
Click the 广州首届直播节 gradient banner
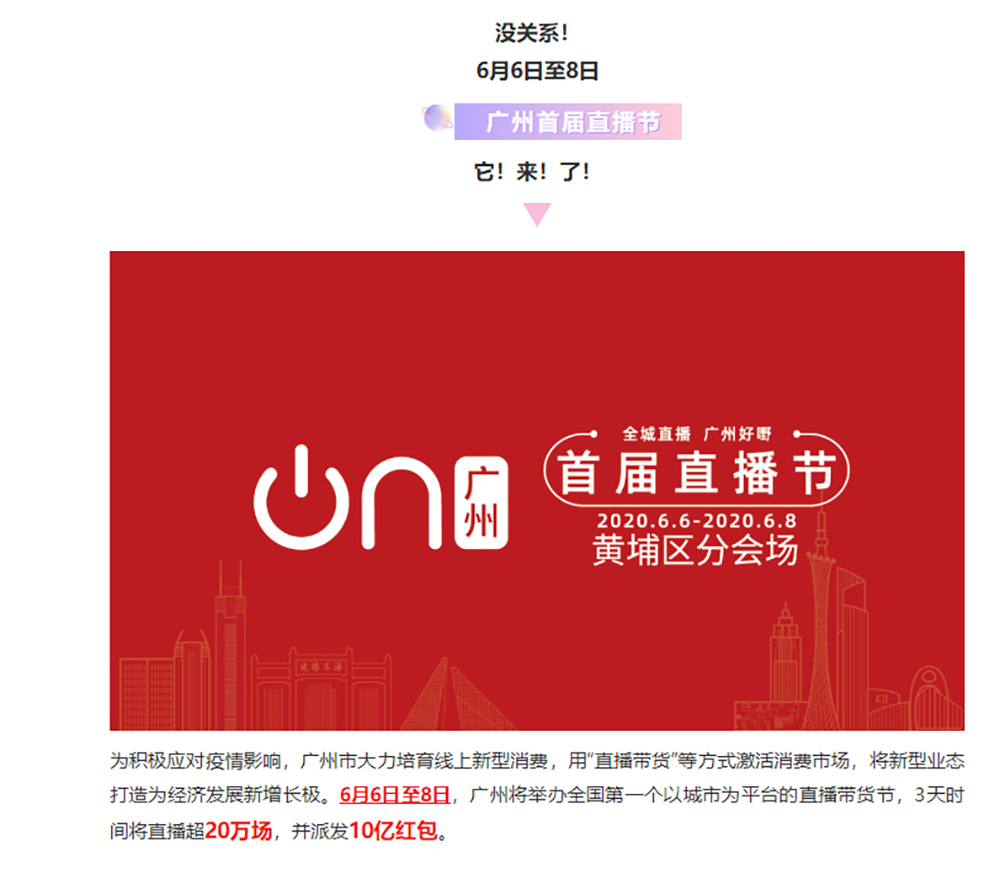(x=568, y=121)
